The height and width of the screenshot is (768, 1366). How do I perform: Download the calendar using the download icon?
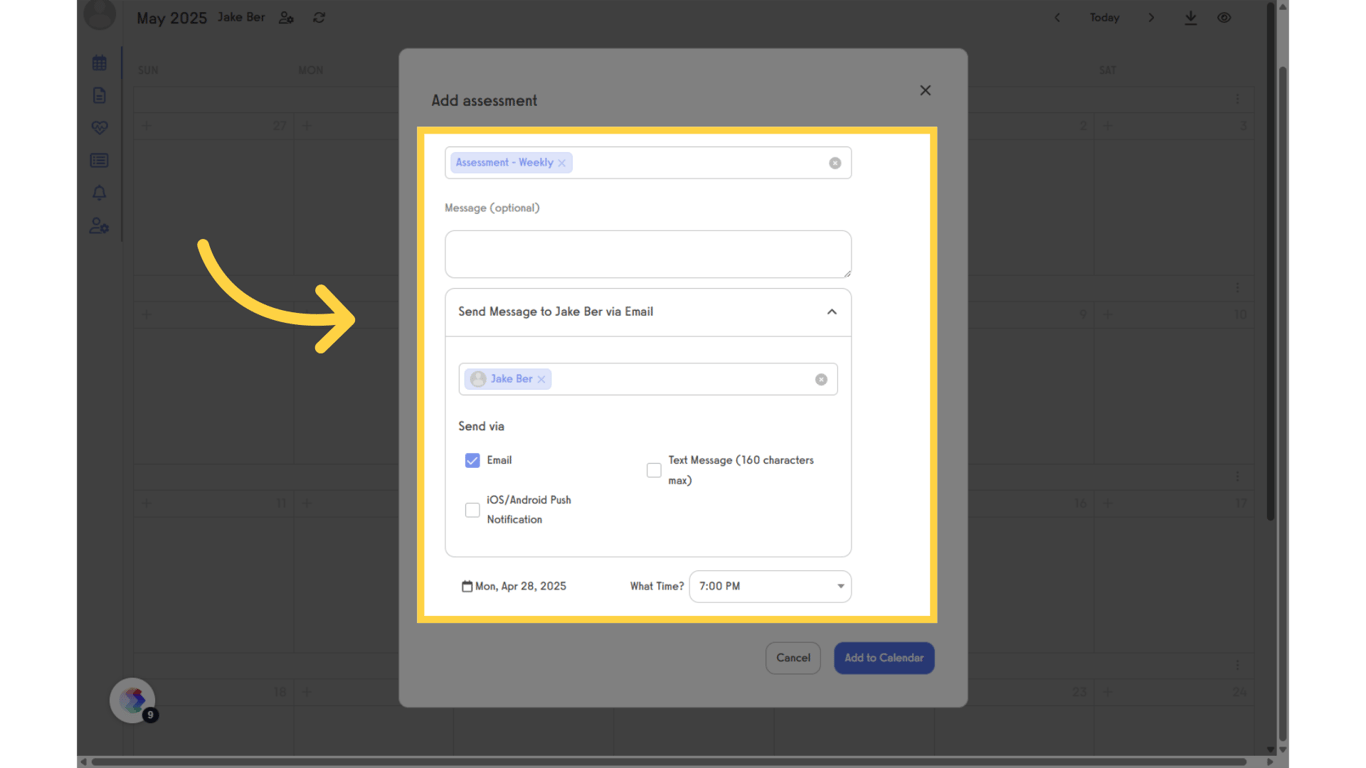(1191, 17)
